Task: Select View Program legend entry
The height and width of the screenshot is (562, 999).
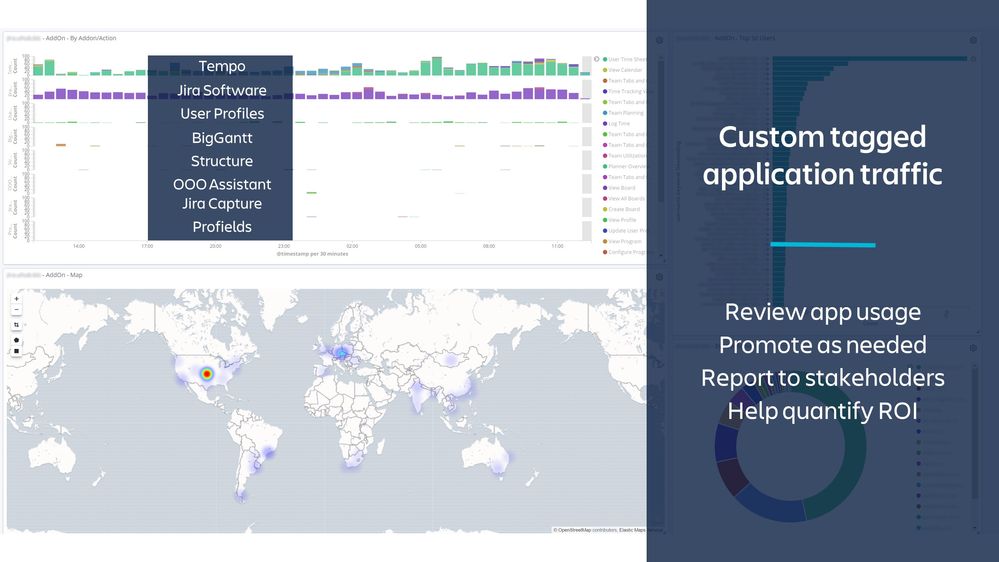Action: coord(622,241)
